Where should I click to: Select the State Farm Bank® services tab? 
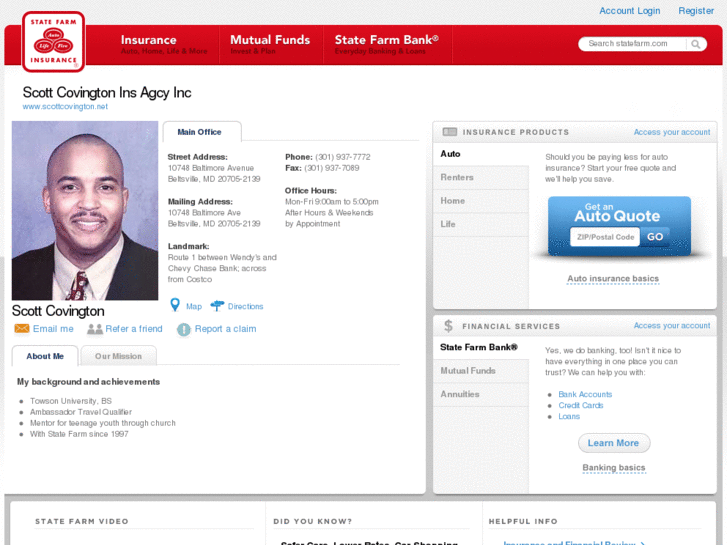point(480,347)
